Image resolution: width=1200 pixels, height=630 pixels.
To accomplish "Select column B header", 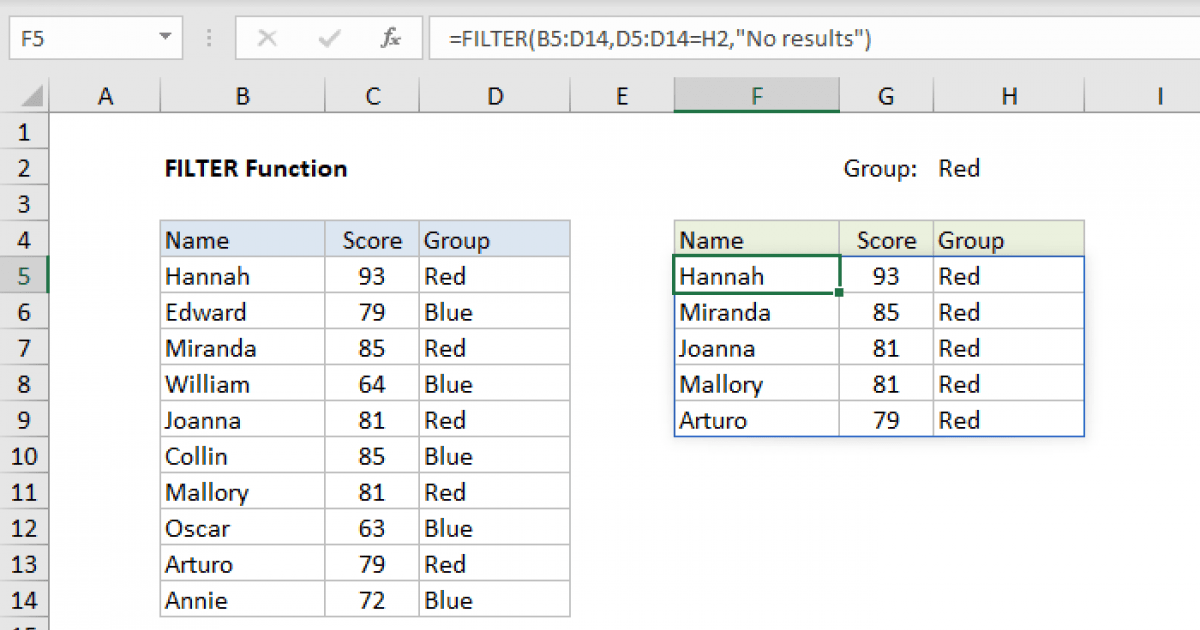I will (x=242, y=96).
